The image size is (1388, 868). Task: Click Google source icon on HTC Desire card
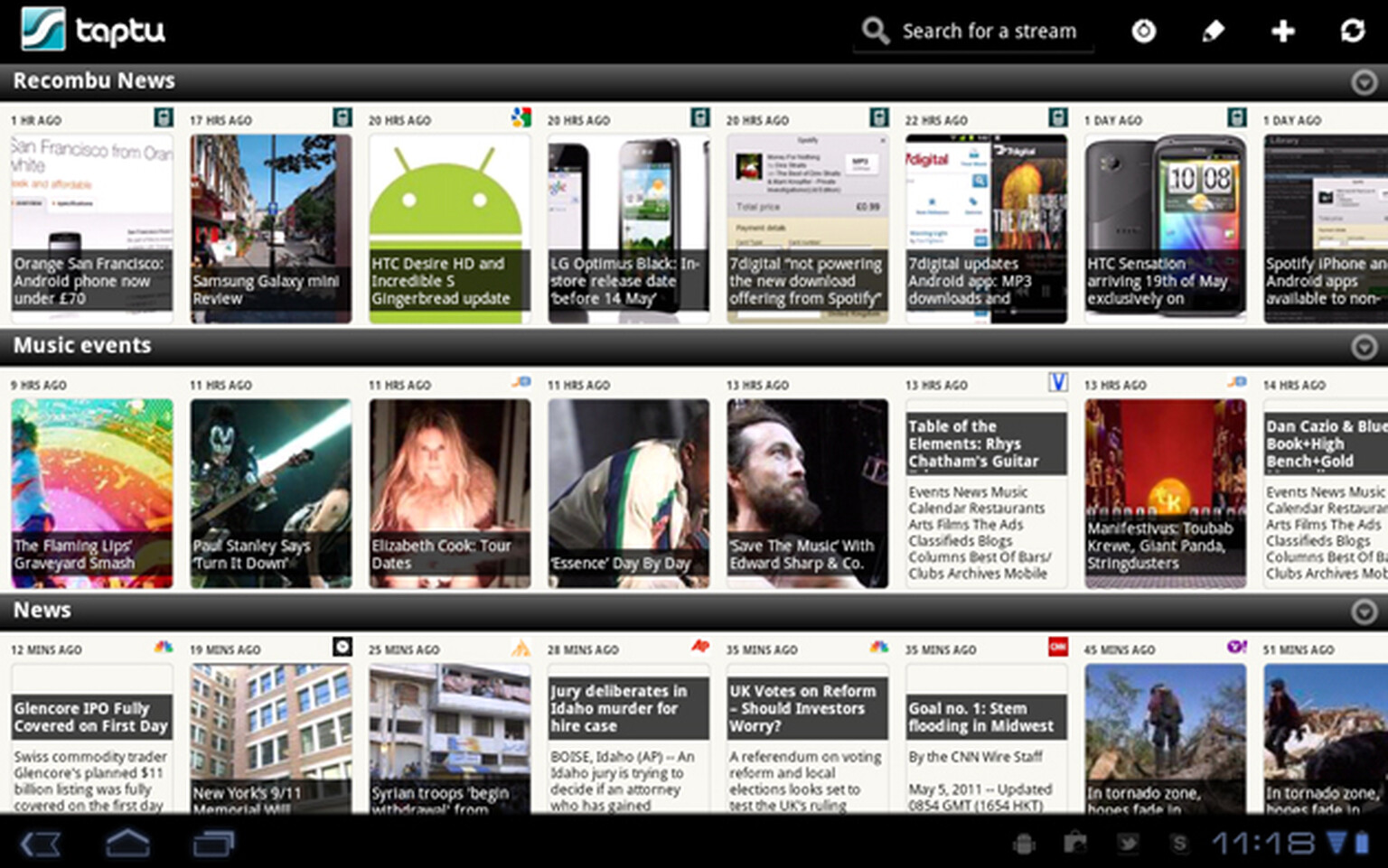[520, 117]
